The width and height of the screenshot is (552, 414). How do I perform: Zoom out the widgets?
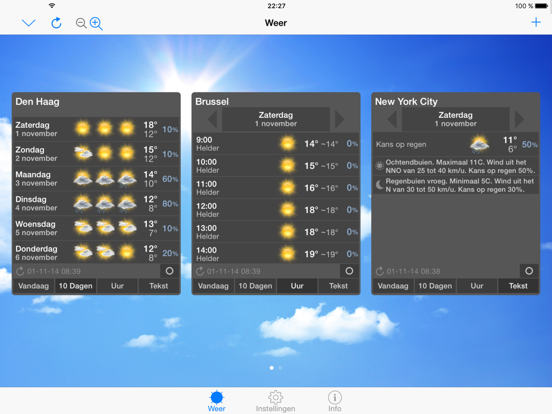81,23
